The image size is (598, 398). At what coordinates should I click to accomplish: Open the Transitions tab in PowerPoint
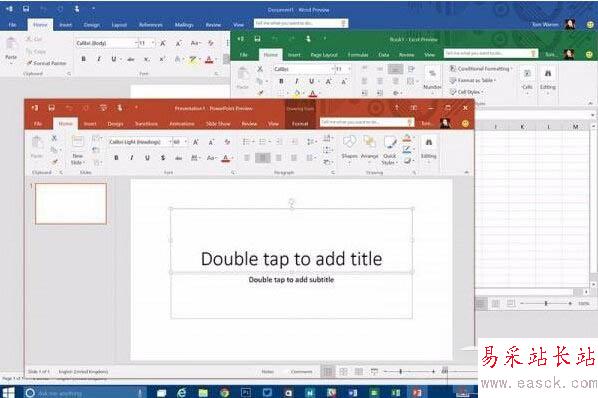146,124
